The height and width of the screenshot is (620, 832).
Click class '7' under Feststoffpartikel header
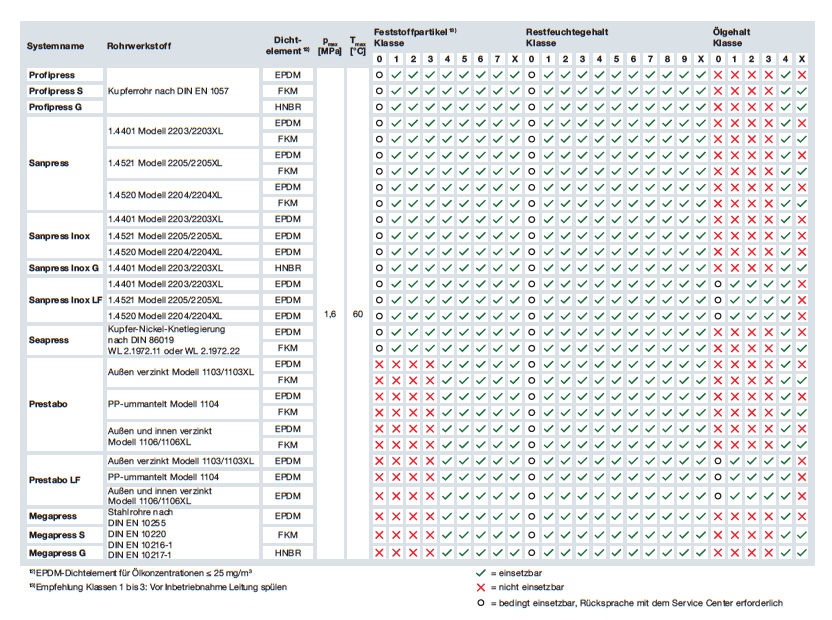click(x=497, y=59)
